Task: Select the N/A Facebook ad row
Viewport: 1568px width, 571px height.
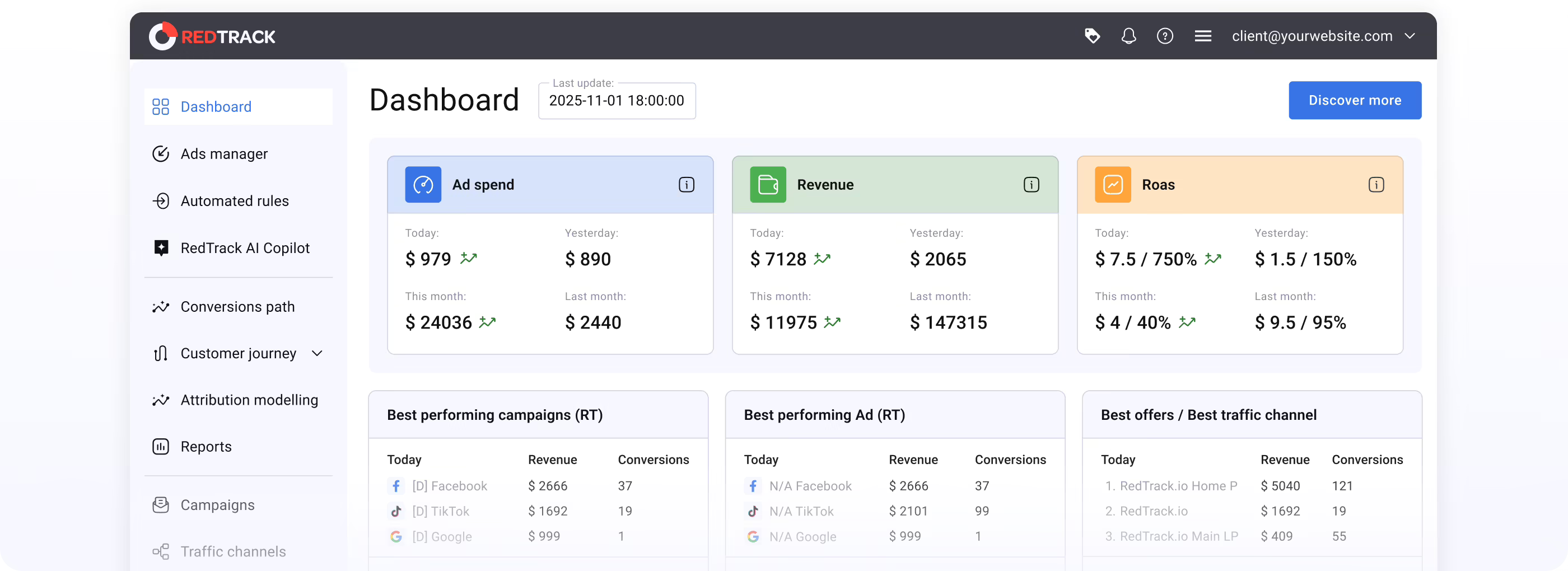Action: (895, 486)
